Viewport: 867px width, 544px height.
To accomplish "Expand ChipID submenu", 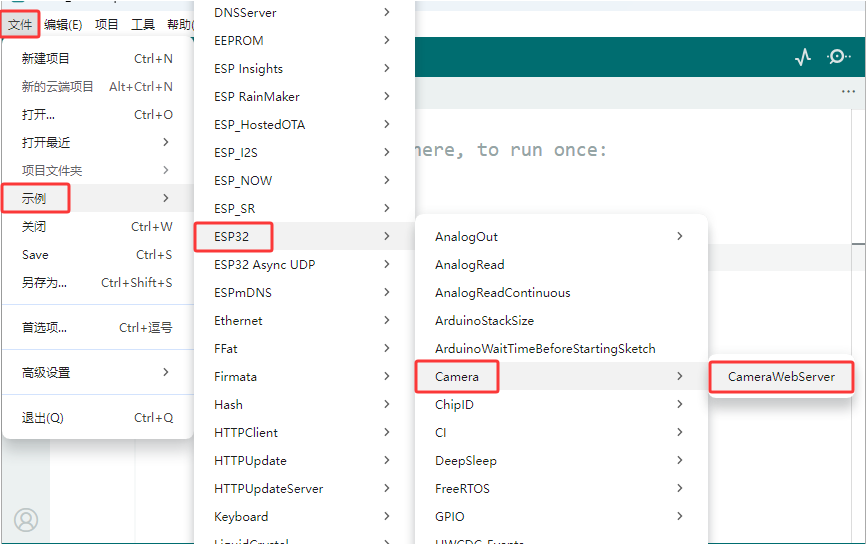I will 561,405.
